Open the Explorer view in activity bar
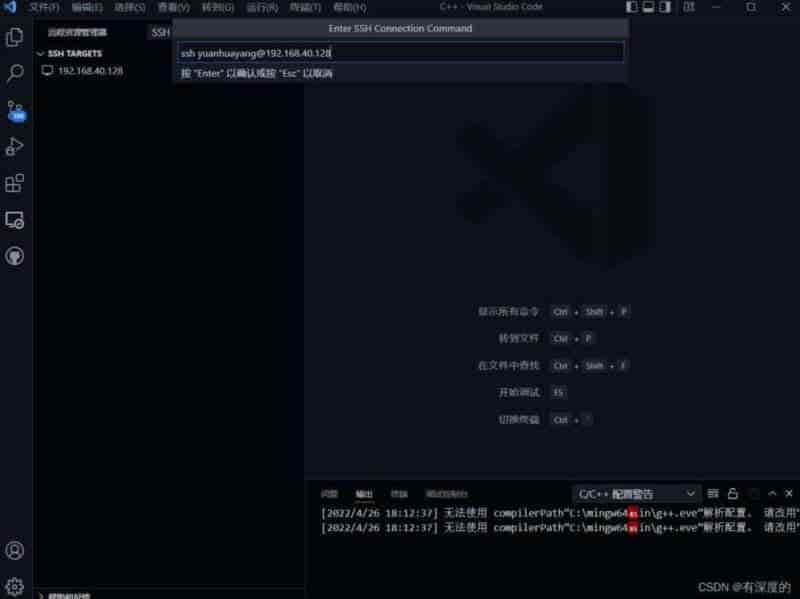This screenshot has width=800, height=599. (x=15, y=38)
